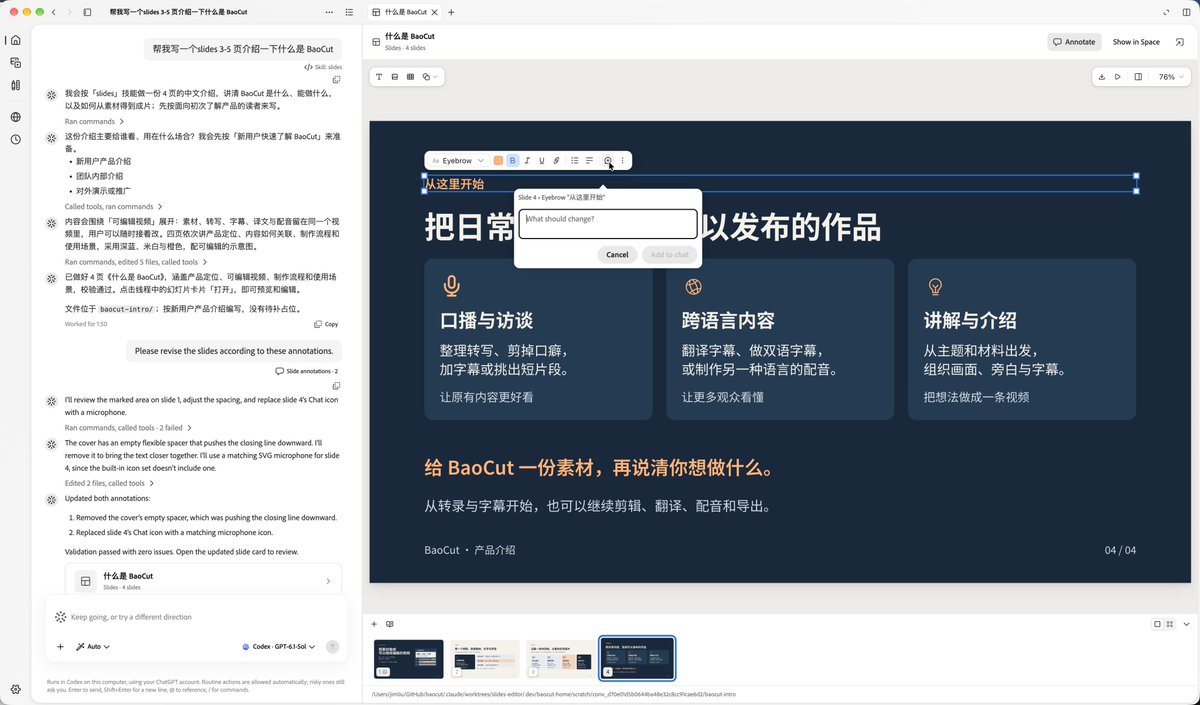This screenshot has width=1200, height=705.
Task: Open Slide annotations · 2 attachment
Action: [307, 371]
